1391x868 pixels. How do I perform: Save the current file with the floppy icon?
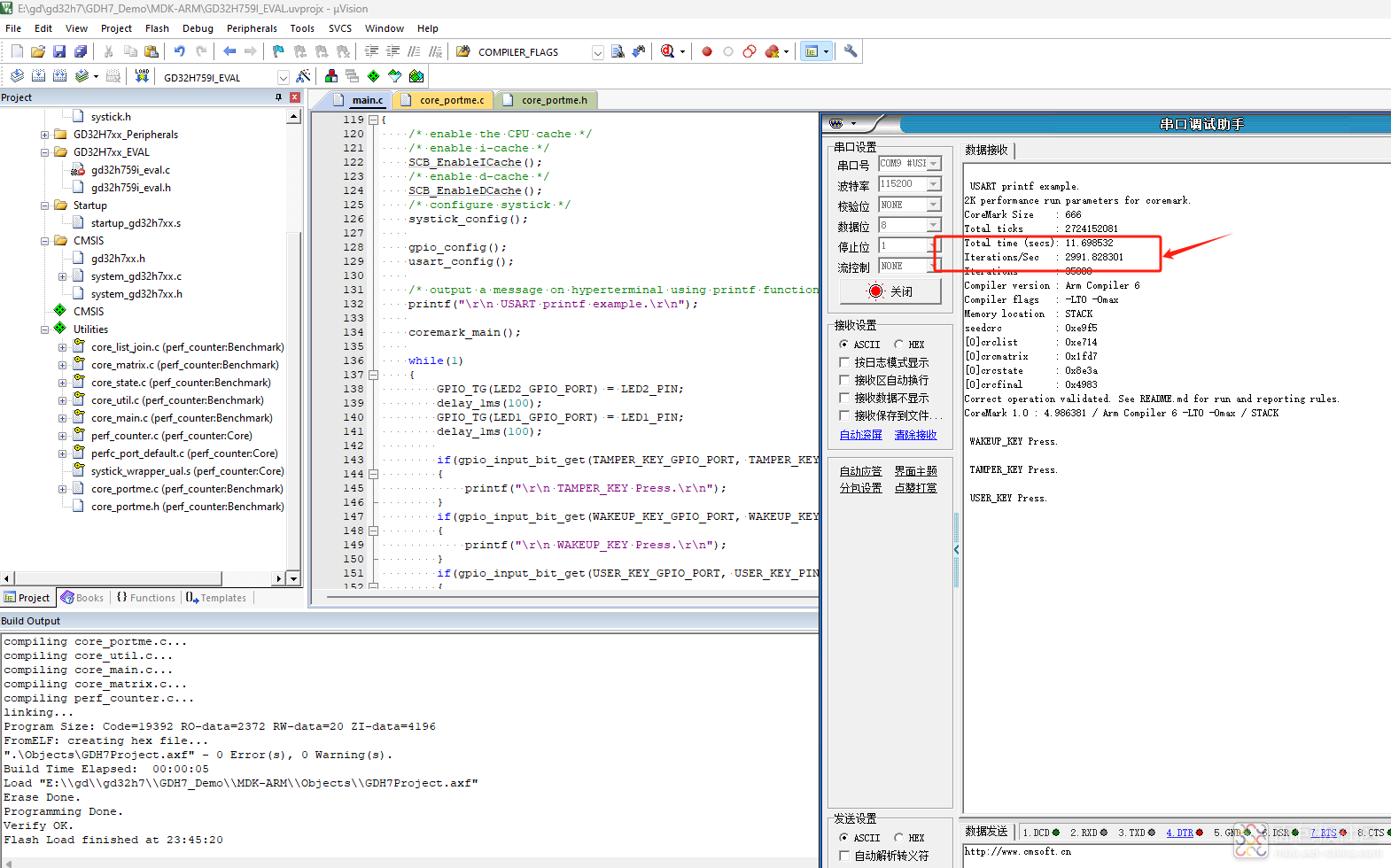(59, 52)
